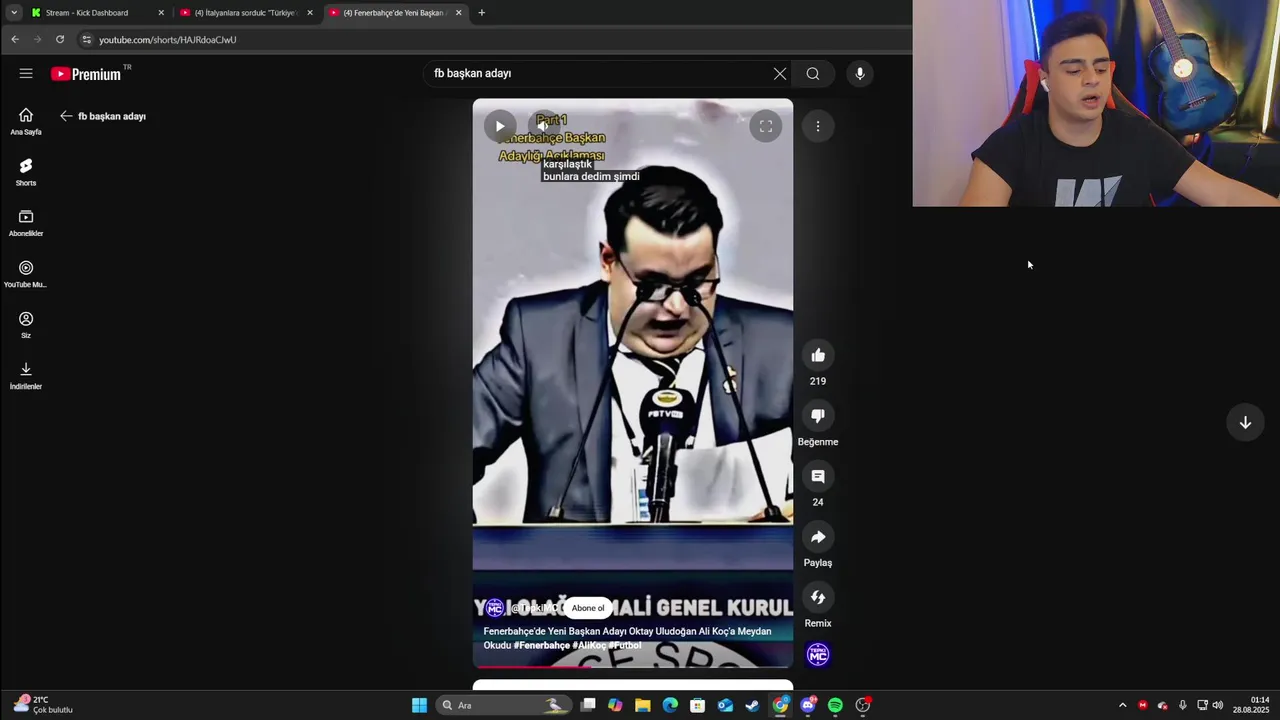Open File Explorer in the taskbar

tap(642, 705)
